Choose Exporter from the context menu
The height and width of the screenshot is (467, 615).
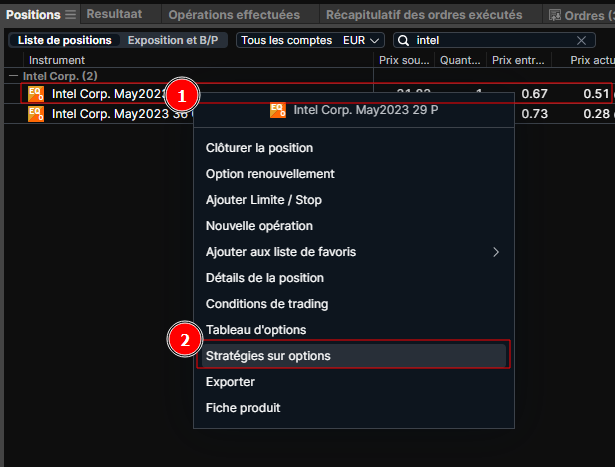point(354,382)
